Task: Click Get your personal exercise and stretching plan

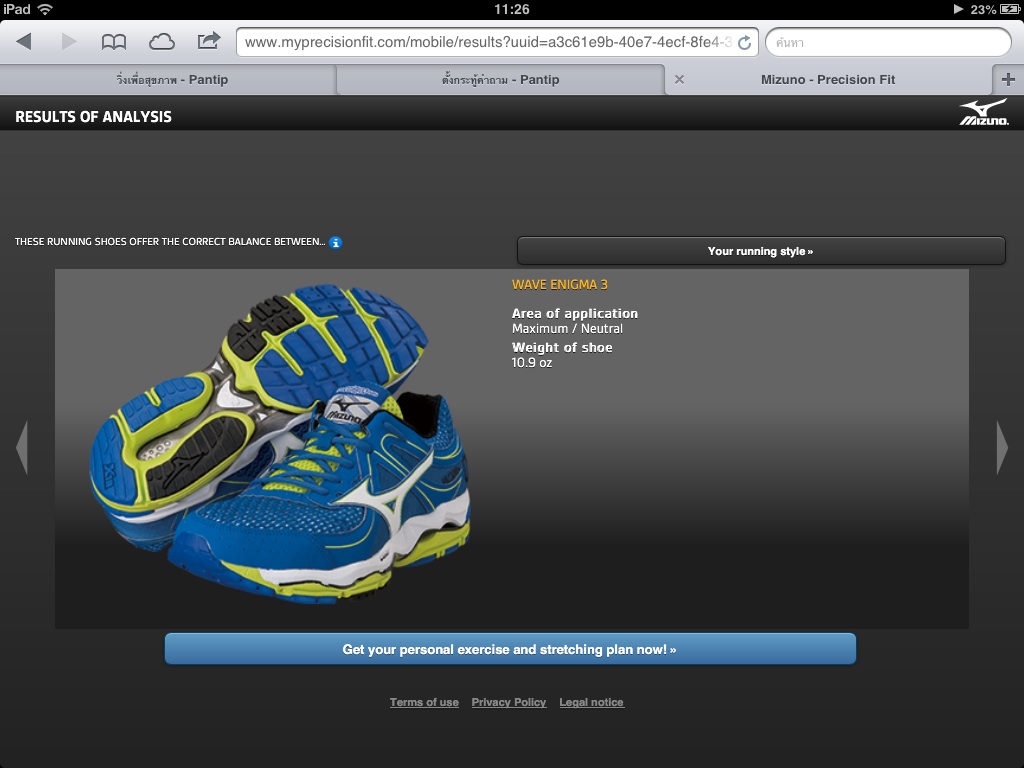Action: point(510,649)
